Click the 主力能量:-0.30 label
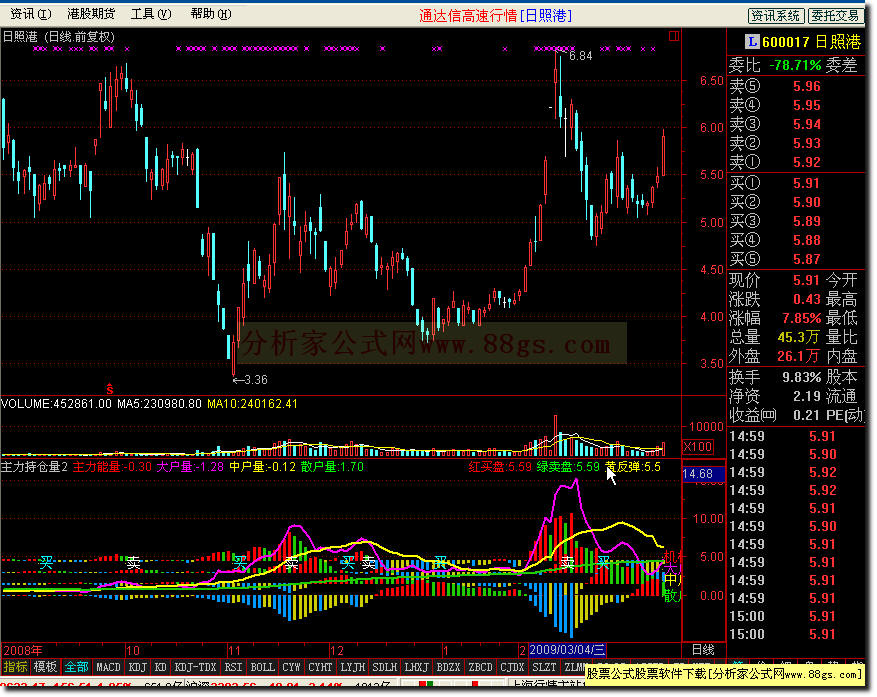 click(112, 467)
